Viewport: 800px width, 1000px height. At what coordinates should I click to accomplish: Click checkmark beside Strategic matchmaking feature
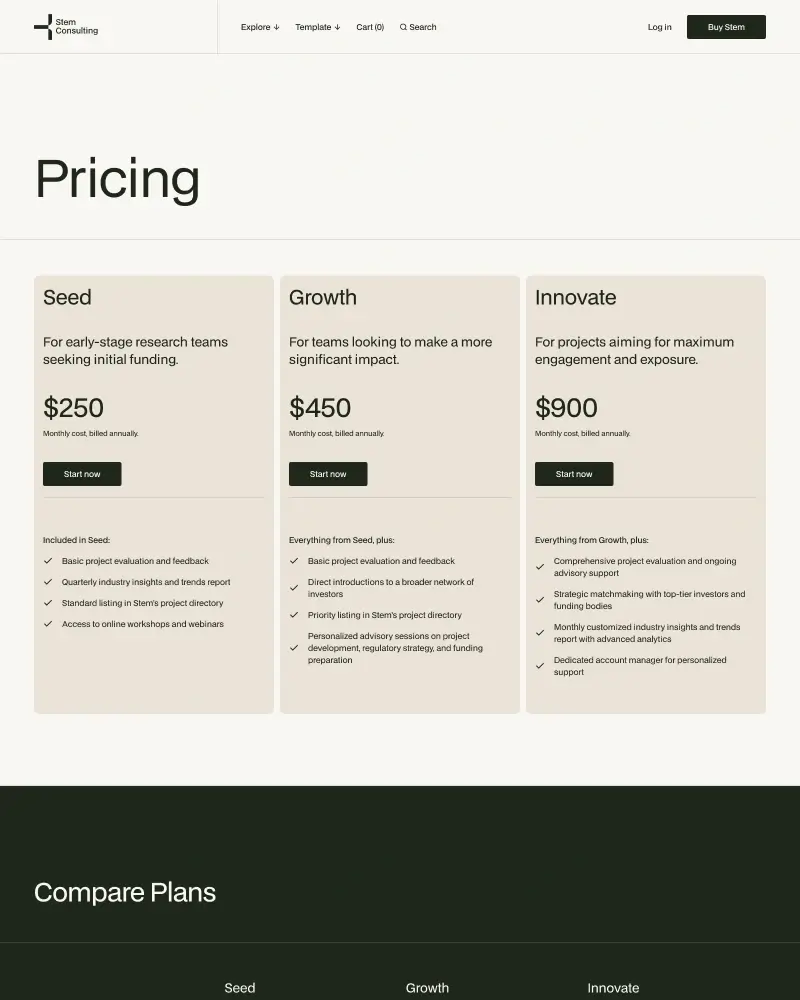(x=540, y=600)
